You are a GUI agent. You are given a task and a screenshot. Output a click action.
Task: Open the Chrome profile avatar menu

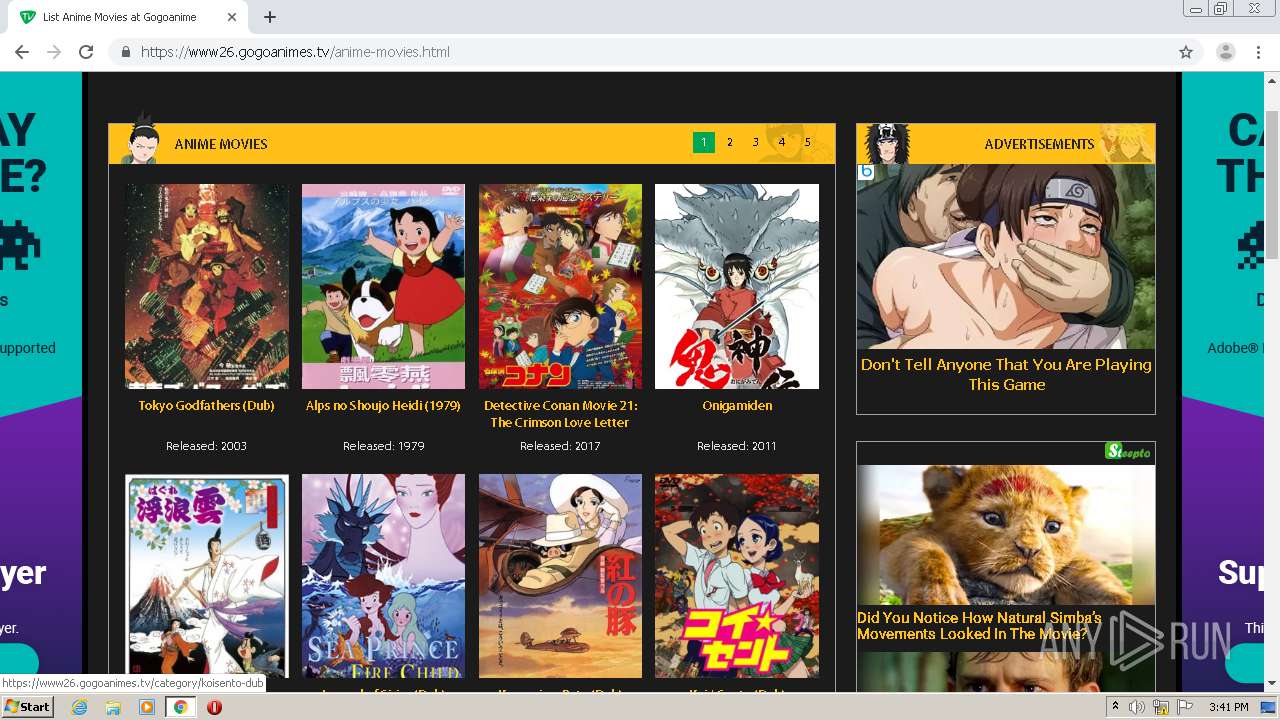1225,52
